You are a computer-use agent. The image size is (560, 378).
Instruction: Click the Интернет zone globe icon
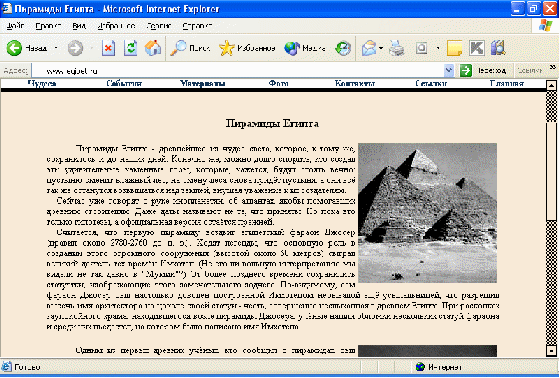pyautogui.click(x=420, y=367)
